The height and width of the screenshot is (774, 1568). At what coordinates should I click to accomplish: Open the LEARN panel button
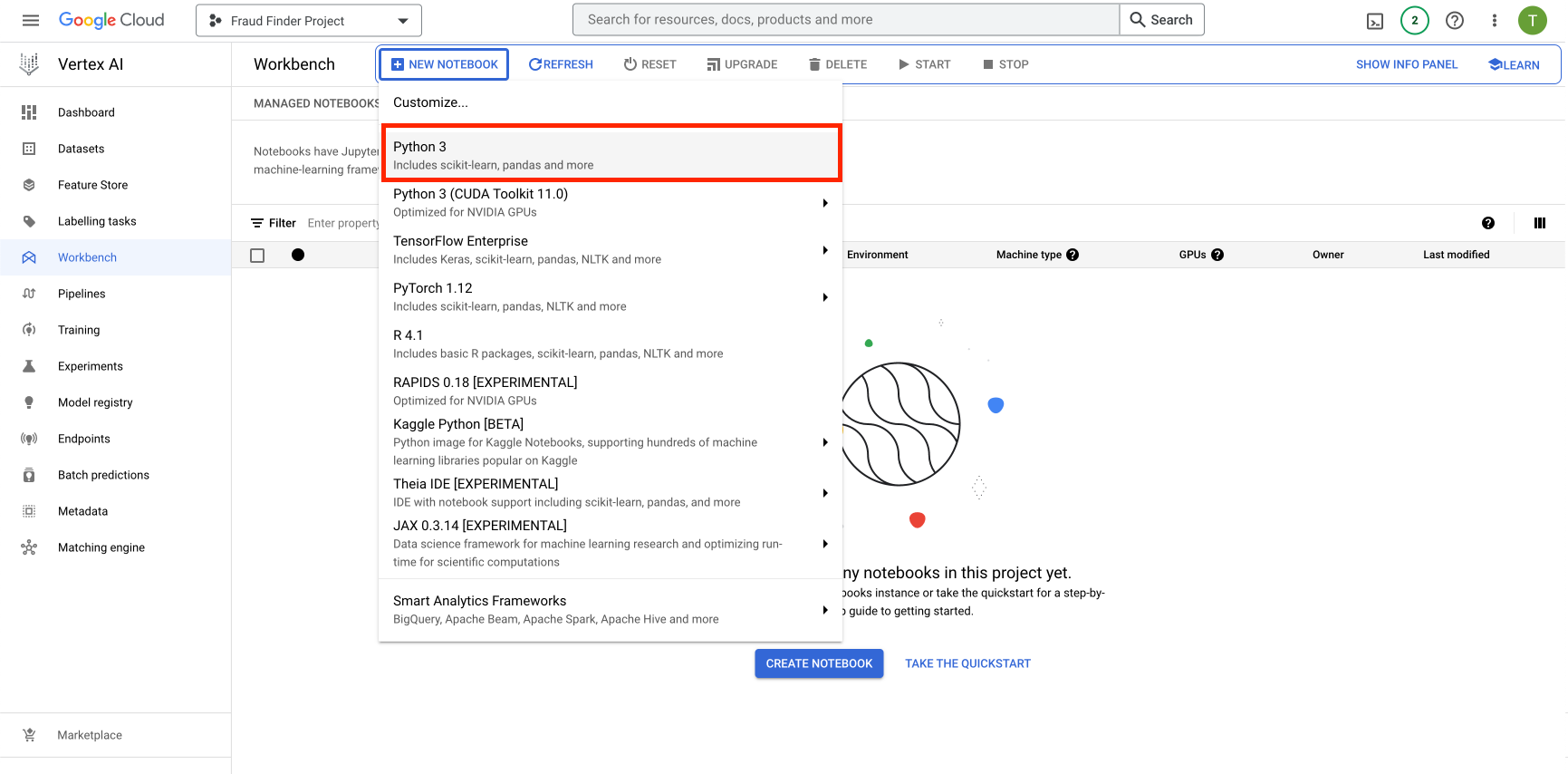tap(1514, 64)
